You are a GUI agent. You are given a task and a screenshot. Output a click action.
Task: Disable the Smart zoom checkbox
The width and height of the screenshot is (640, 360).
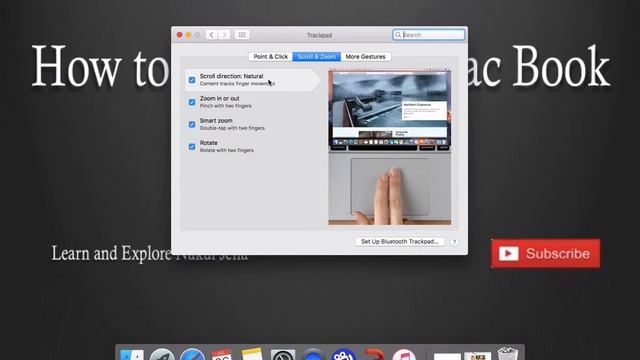tap(192, 124)
